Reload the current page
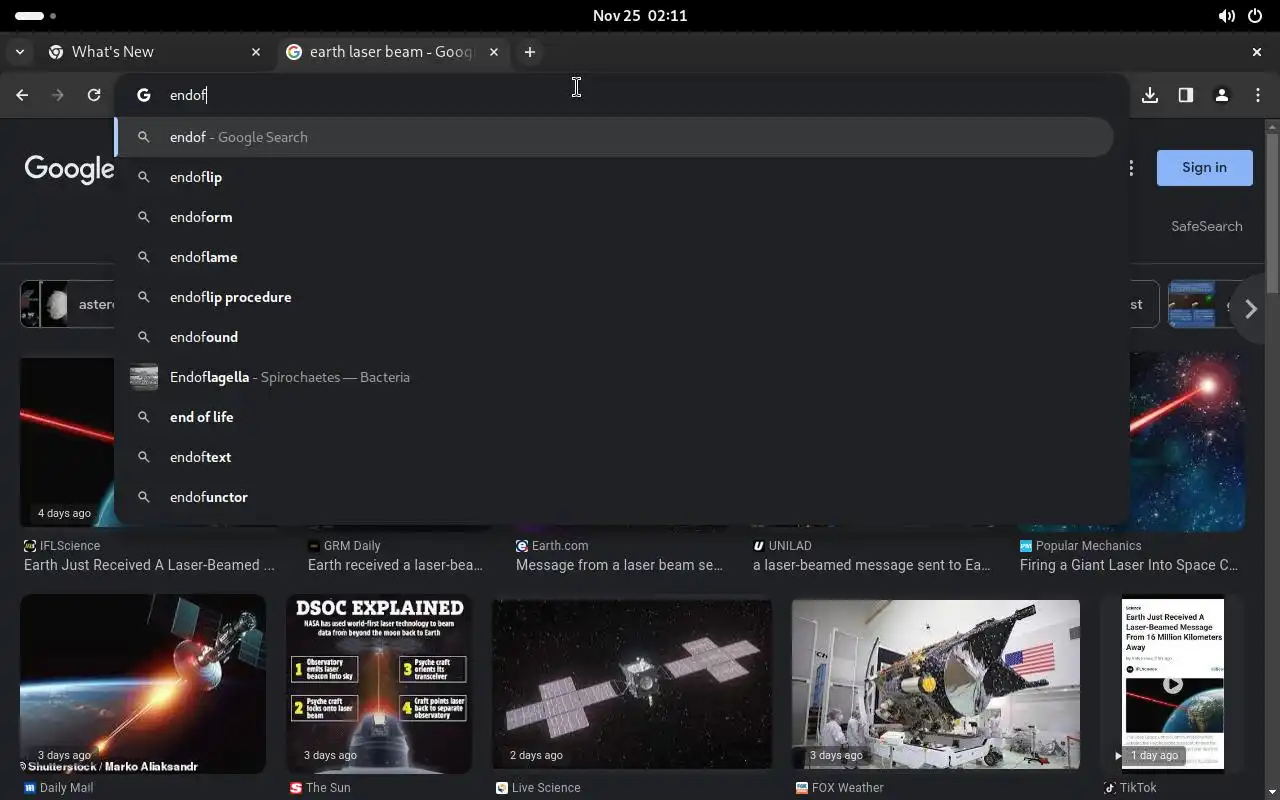The height and width of the screenshot is (800, 1280). pyautogui.click(x=94, y=95)
